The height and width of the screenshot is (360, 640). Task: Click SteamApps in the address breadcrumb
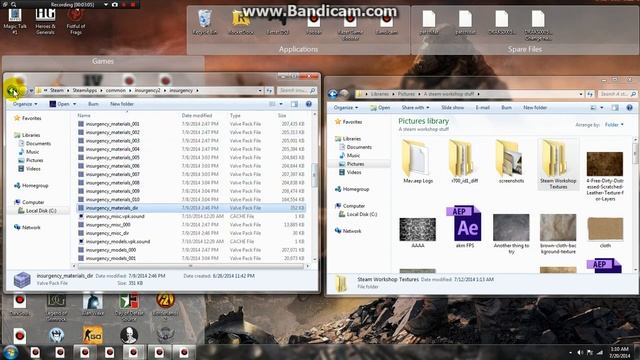click(x=85, y=90)
